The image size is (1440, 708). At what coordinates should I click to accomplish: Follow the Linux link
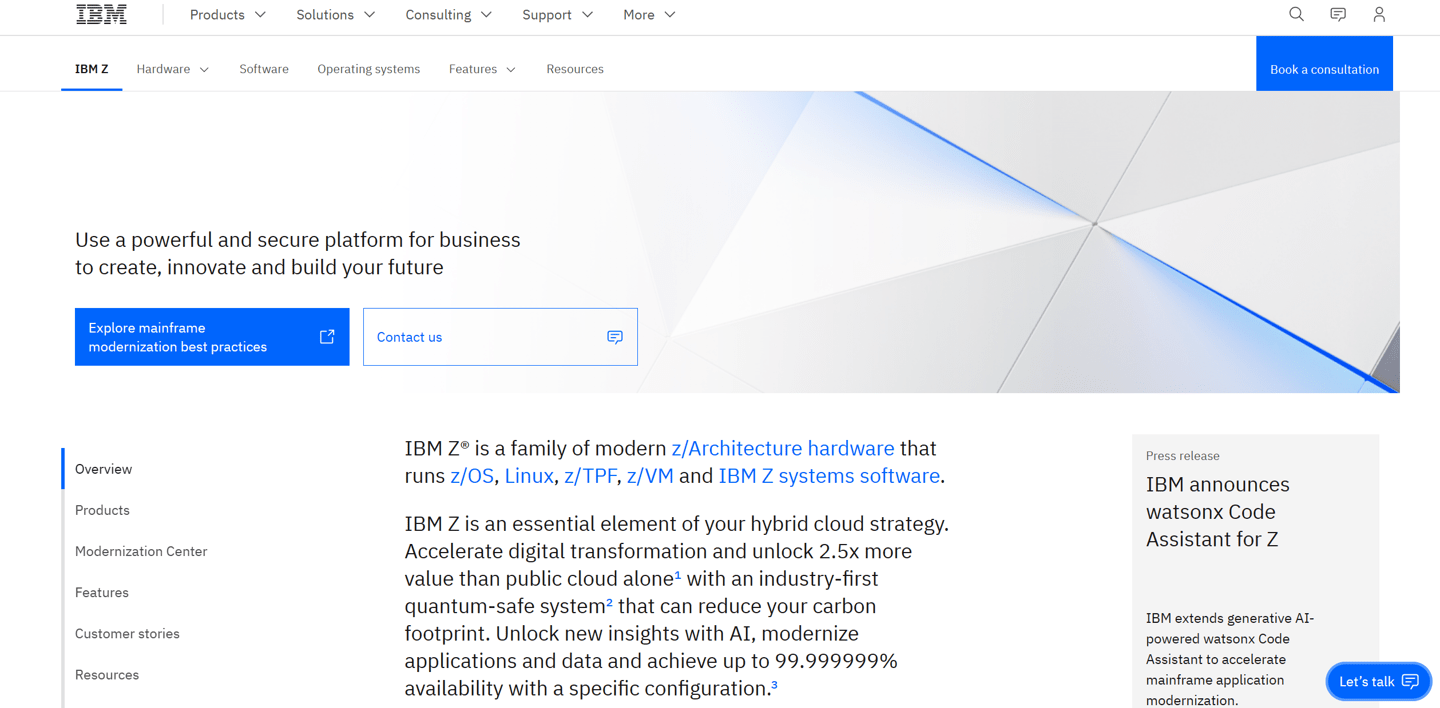[x=529, y=476]
